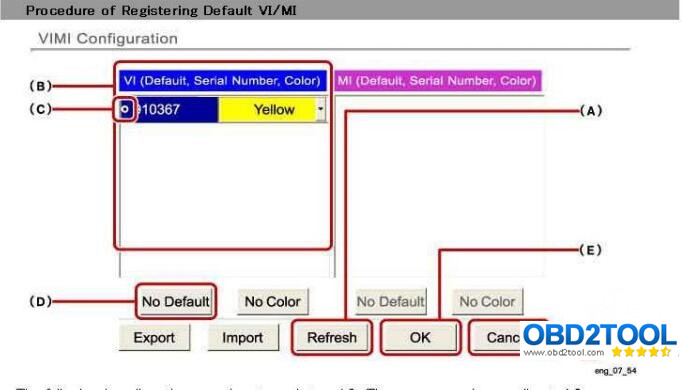This screenshot has width=682, height=390.
Task: Select the default radio button for VI 10367
Action: click(x=125, y=110)
